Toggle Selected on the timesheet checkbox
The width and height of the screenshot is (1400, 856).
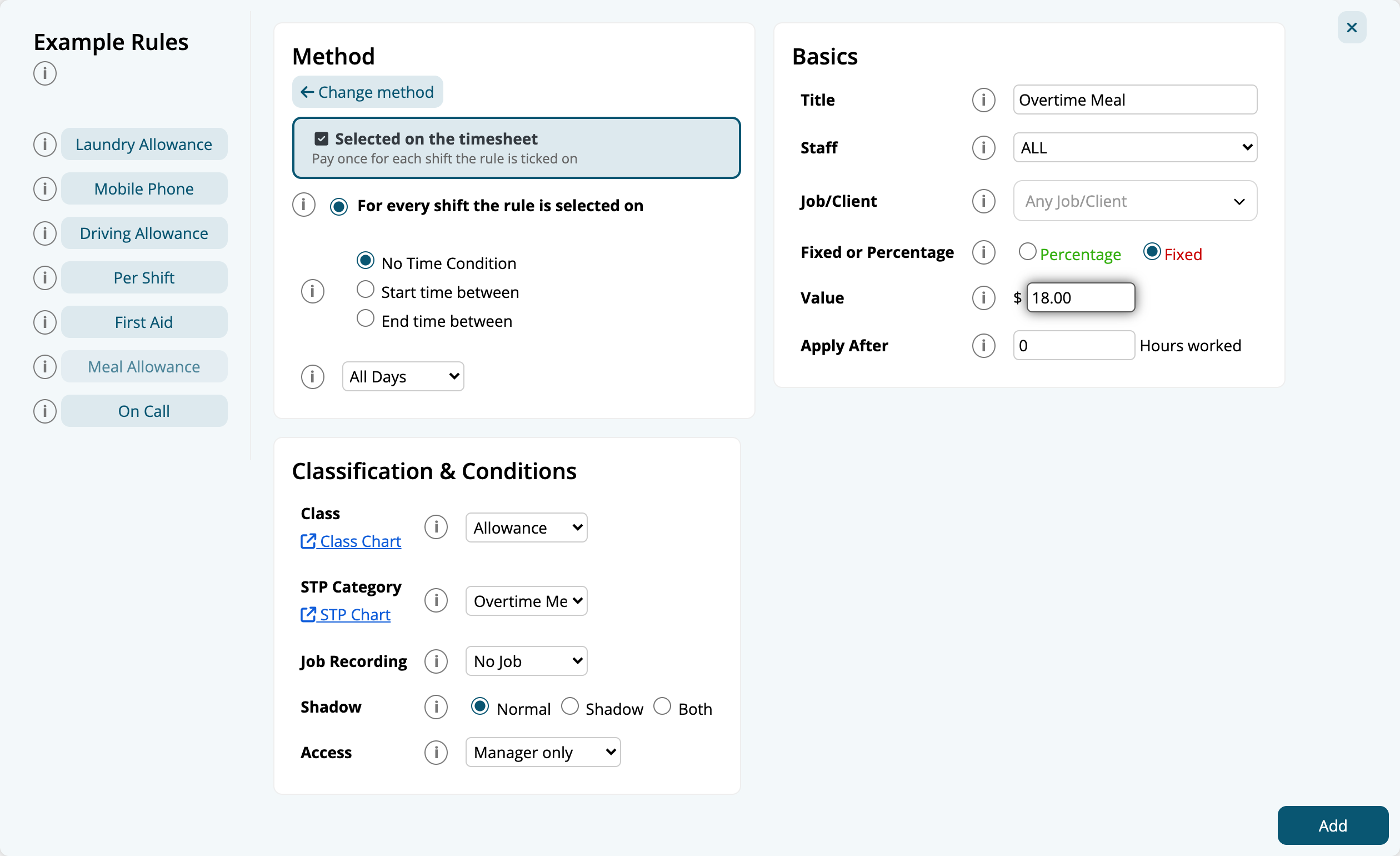pyautogui.click(x=322, y=139)
